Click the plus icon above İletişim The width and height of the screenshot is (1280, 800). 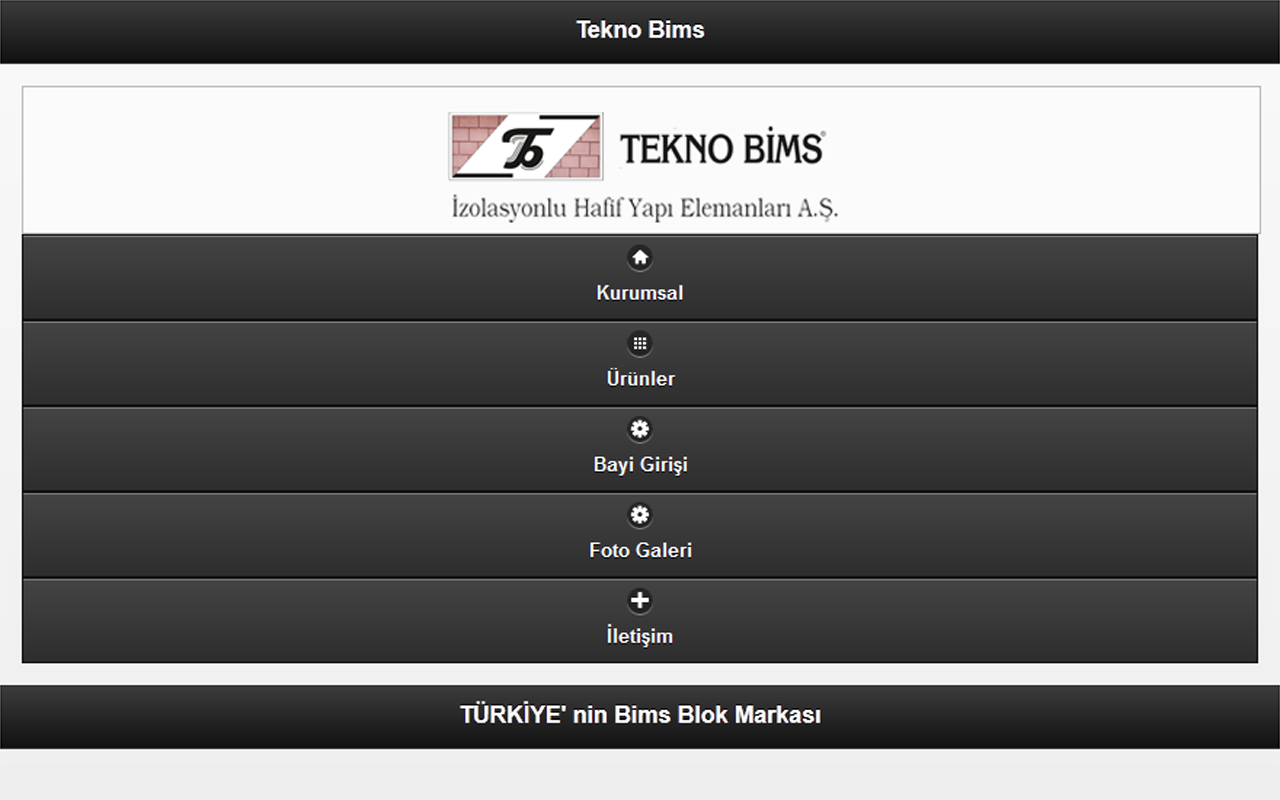tap(640, 601)
